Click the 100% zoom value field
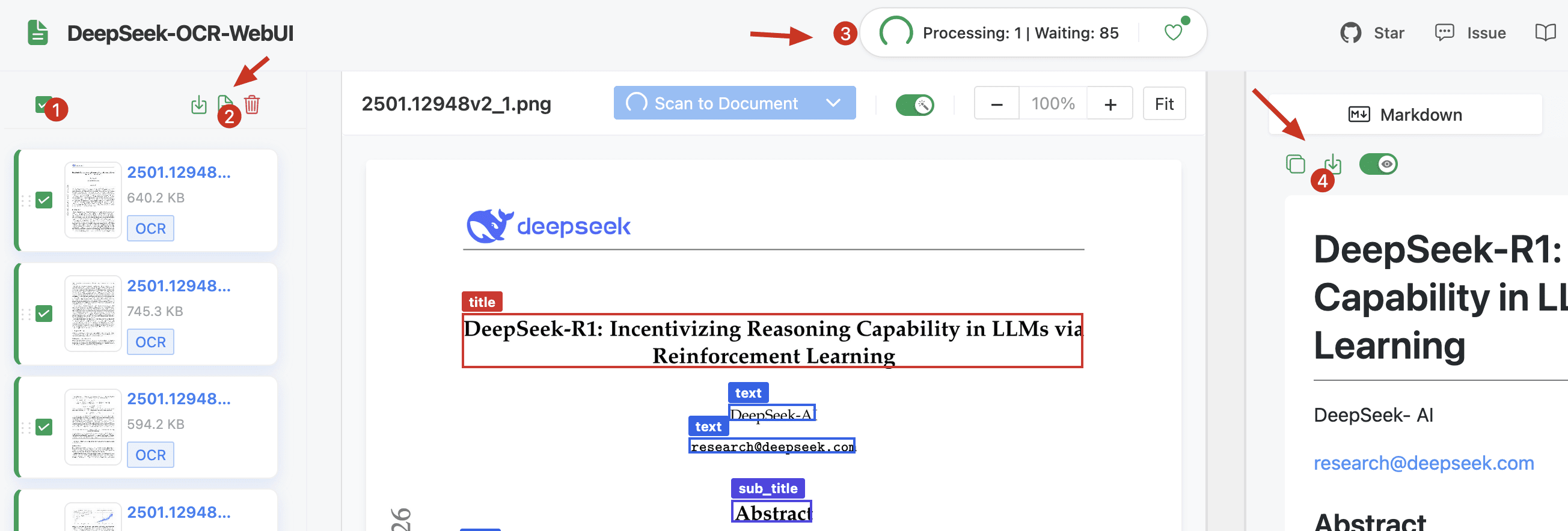 [1053, 104]
